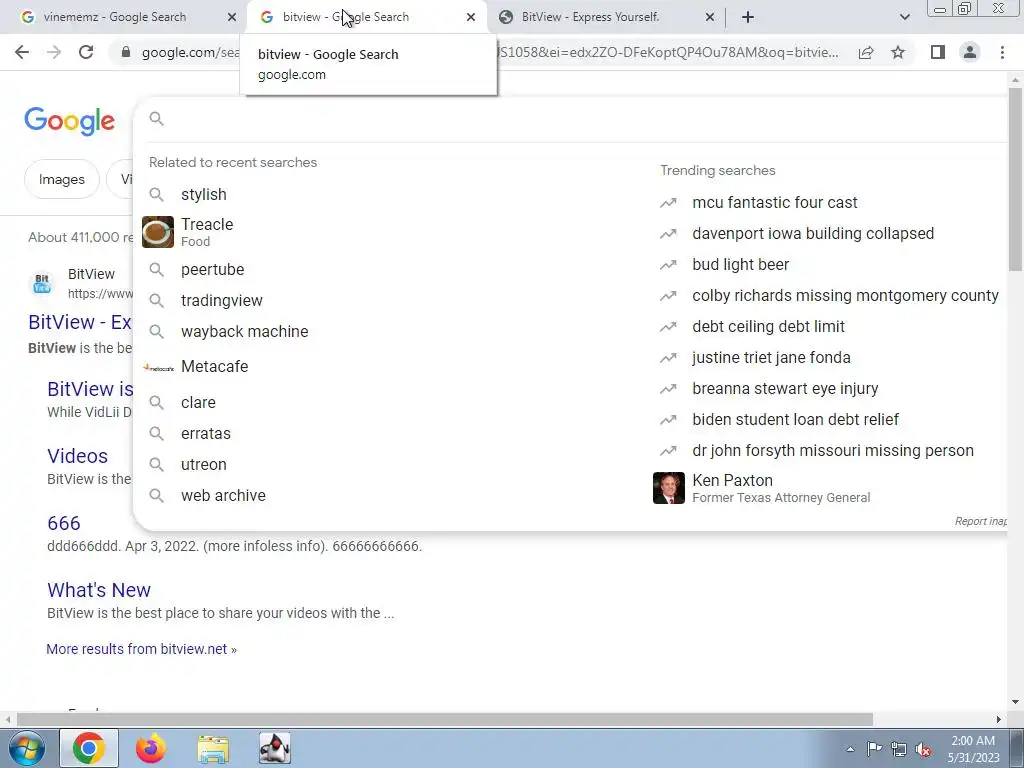1024x768 pixels.
Task: Select 'colby richards missing montgomery county'
Action: (x=845, y=295)
